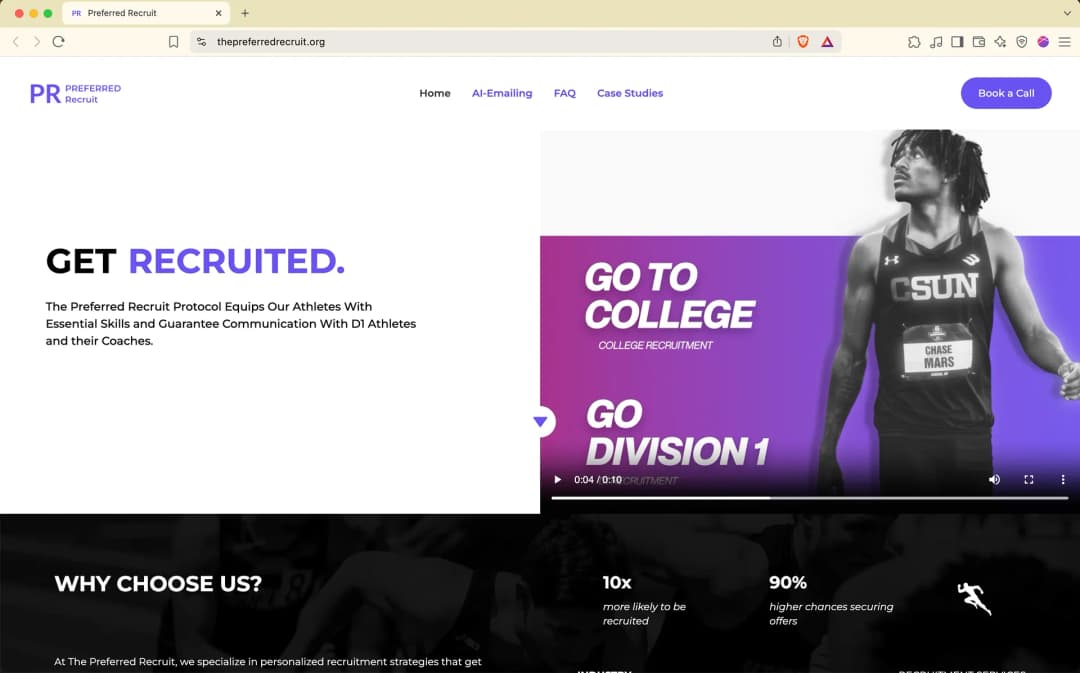Open the VPN shield icon
Viewport: 1080px width, 673px height.
point(1021,42)
